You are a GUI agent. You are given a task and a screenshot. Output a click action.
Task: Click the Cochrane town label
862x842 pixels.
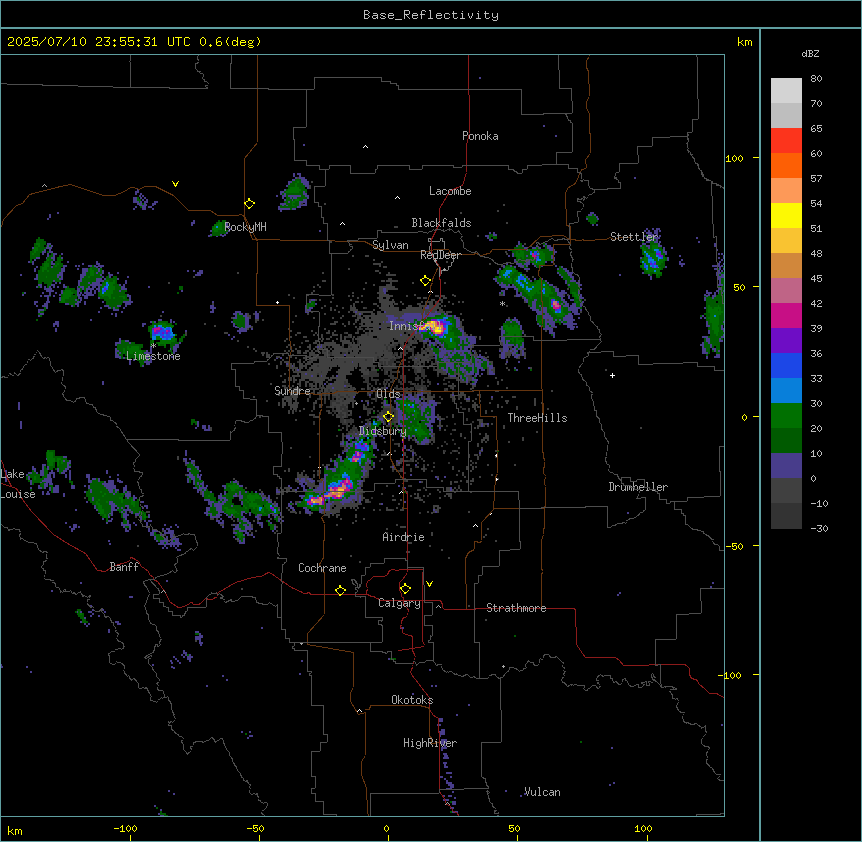pyautogui.click(x=322, y=568)
